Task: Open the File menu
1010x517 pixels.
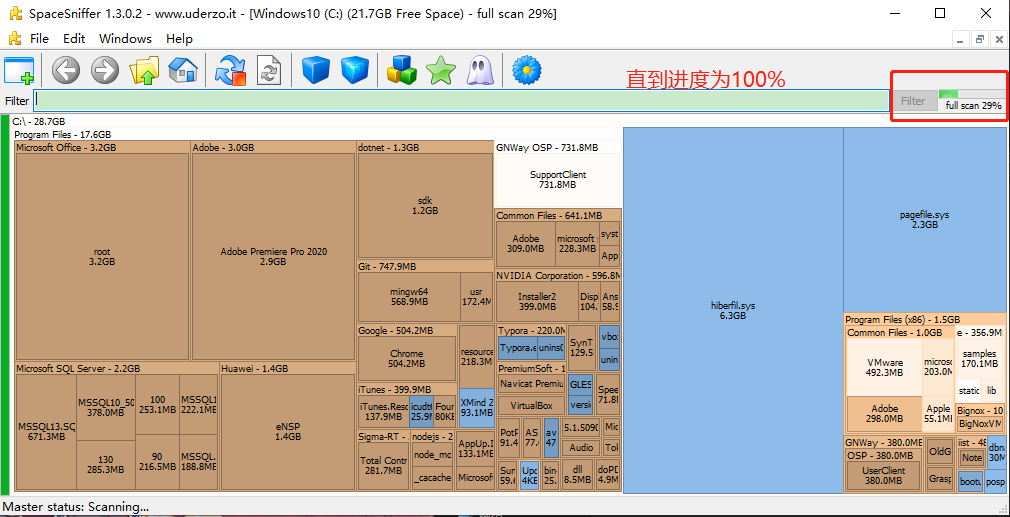Action: coord(39,39)
